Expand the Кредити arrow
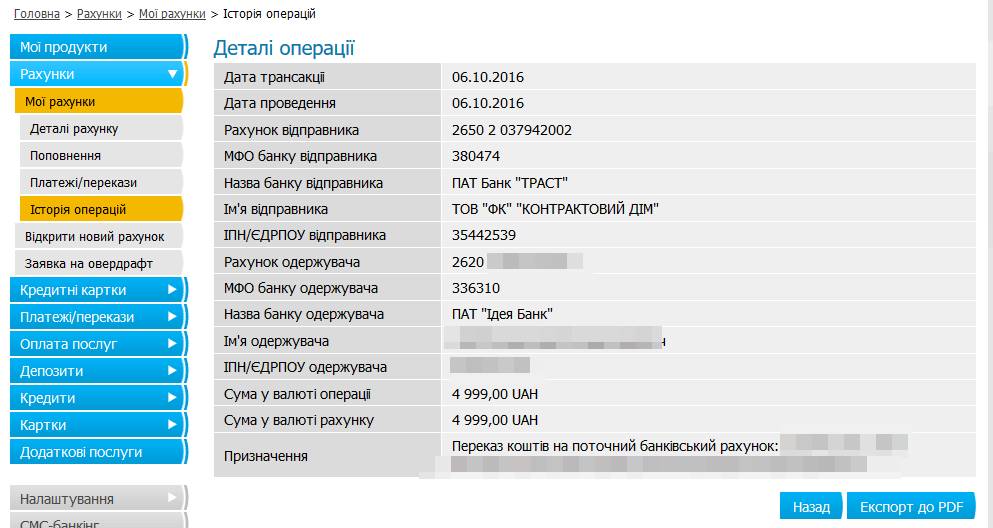 [172, 398]
